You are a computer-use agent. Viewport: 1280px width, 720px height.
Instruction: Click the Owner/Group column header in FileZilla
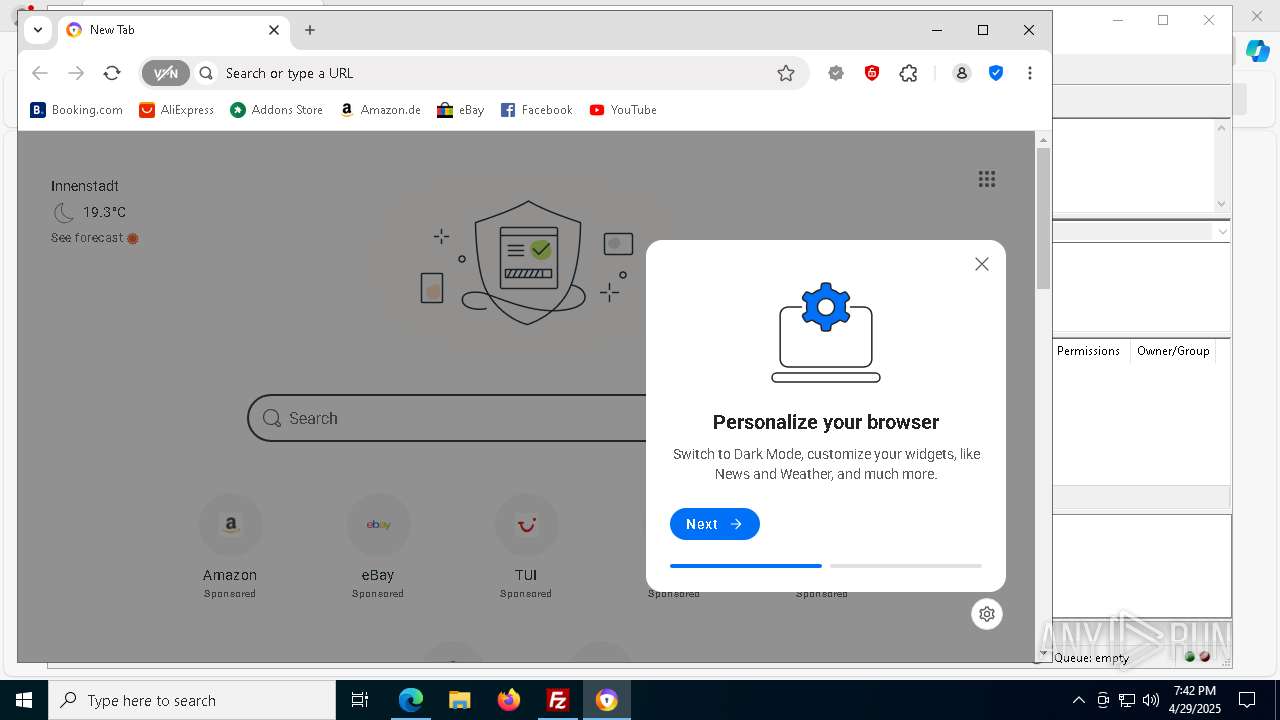click(x=1173, y=351)
